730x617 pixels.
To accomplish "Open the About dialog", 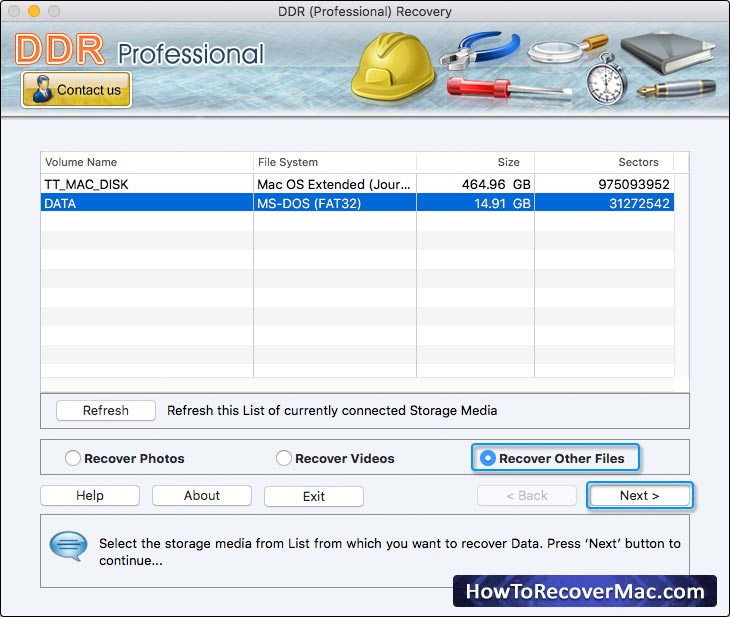I will (x=202, y=495).
